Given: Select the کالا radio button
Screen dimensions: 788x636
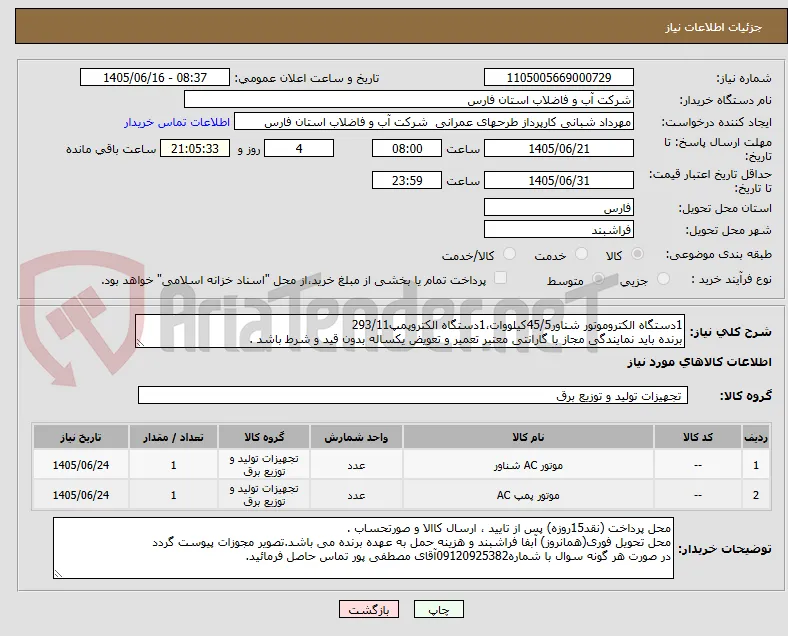Looking at the screenshot, I should (637, 254).
